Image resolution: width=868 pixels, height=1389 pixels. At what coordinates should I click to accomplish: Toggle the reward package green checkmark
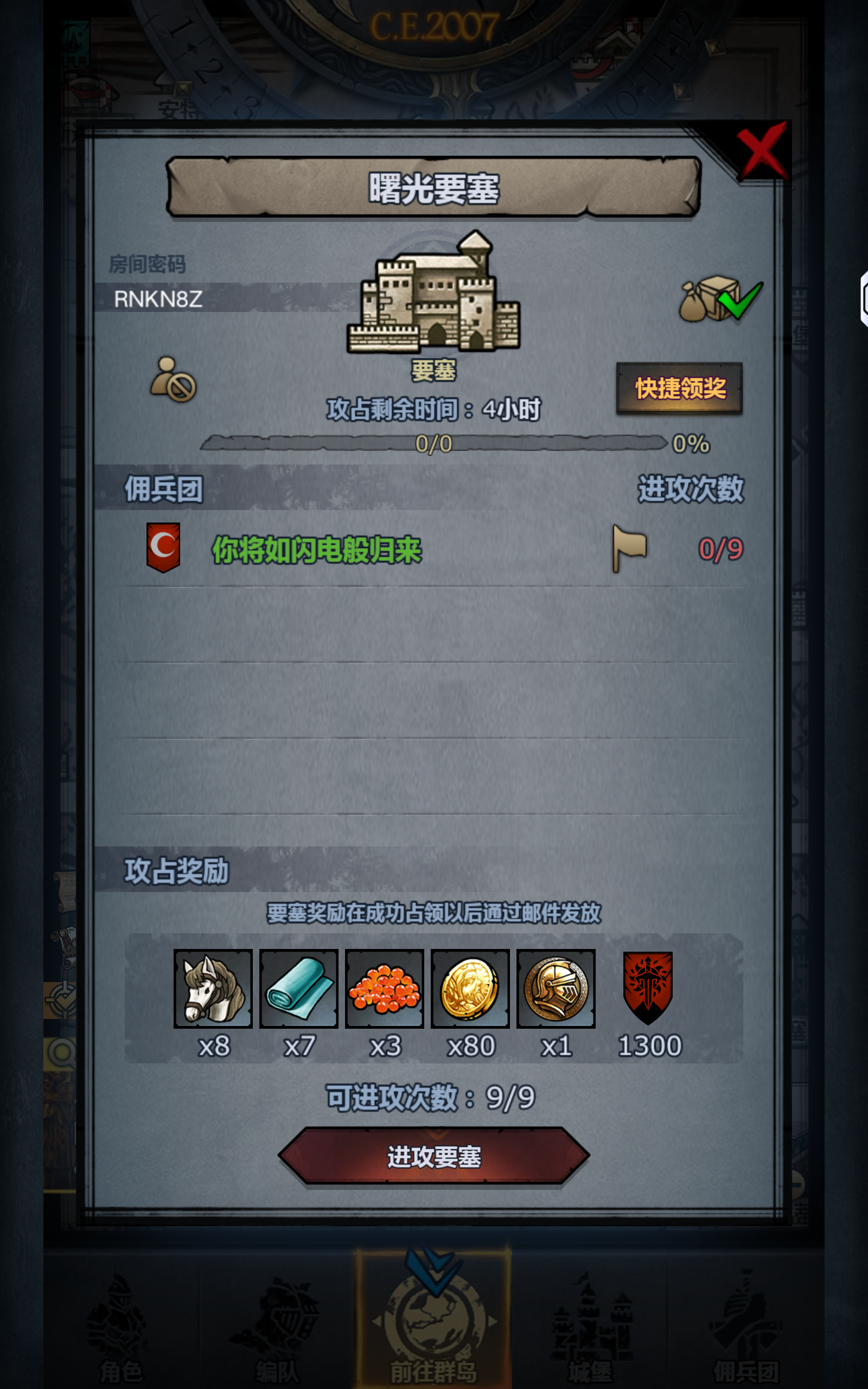(721, 298)
